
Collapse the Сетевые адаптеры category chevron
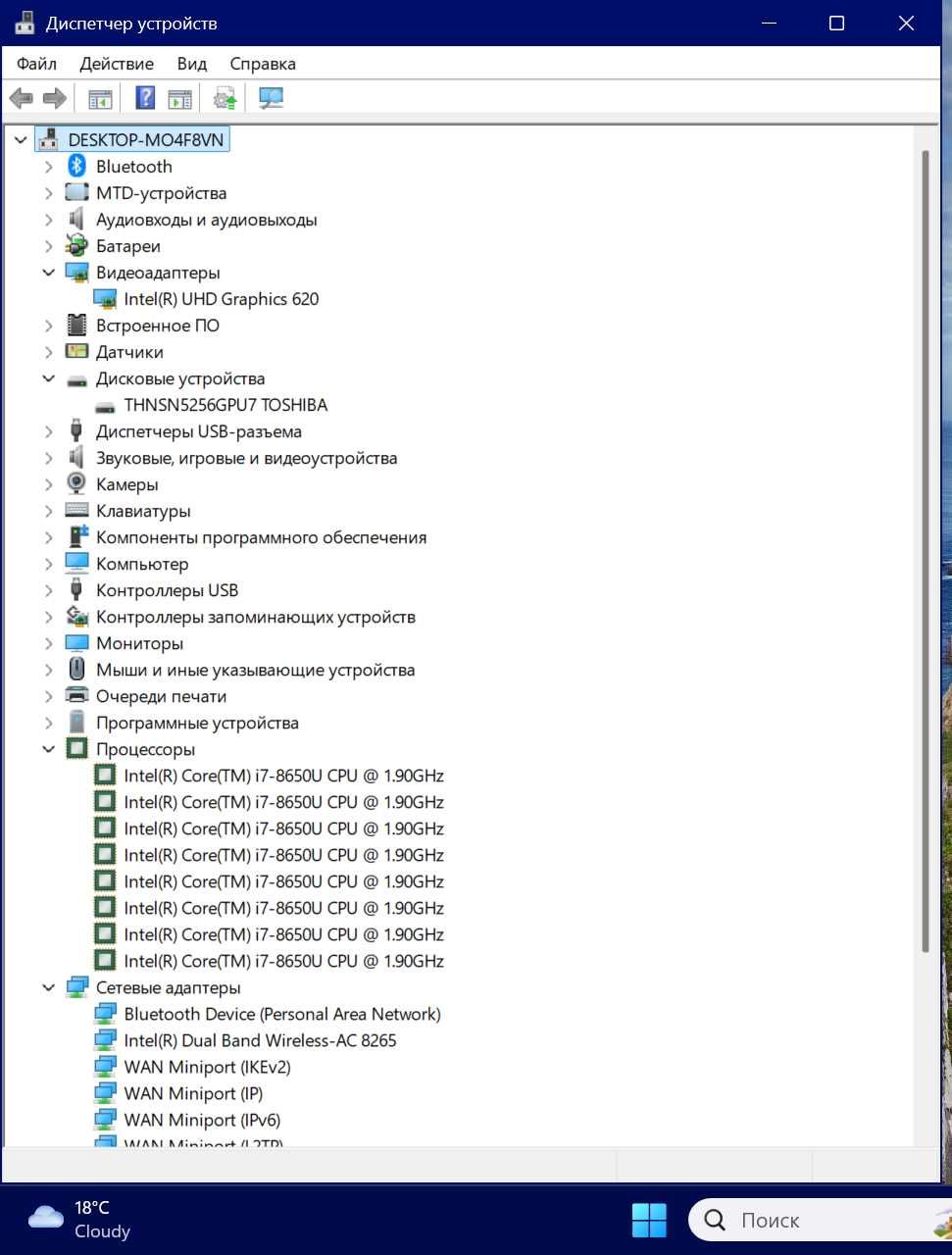pos(48,987)
